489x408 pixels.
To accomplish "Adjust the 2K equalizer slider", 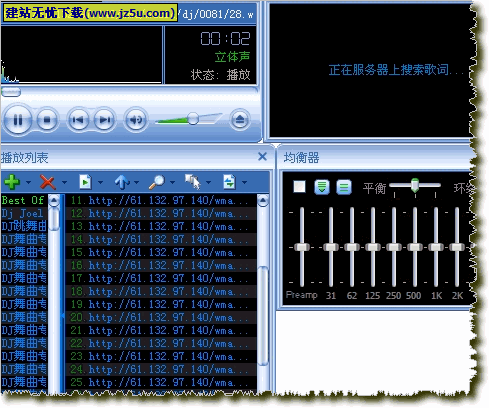I will (x=457, y=247).
